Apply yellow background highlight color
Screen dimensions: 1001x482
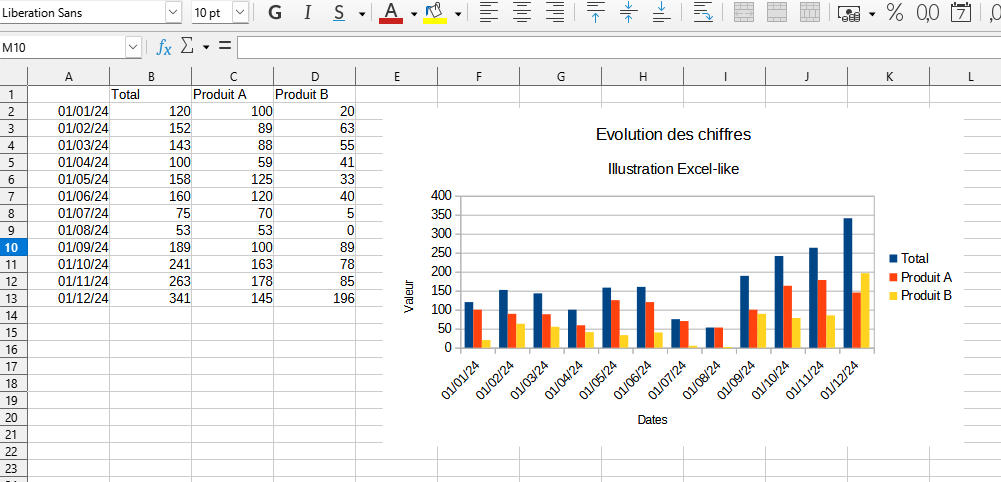coord(435,13)
